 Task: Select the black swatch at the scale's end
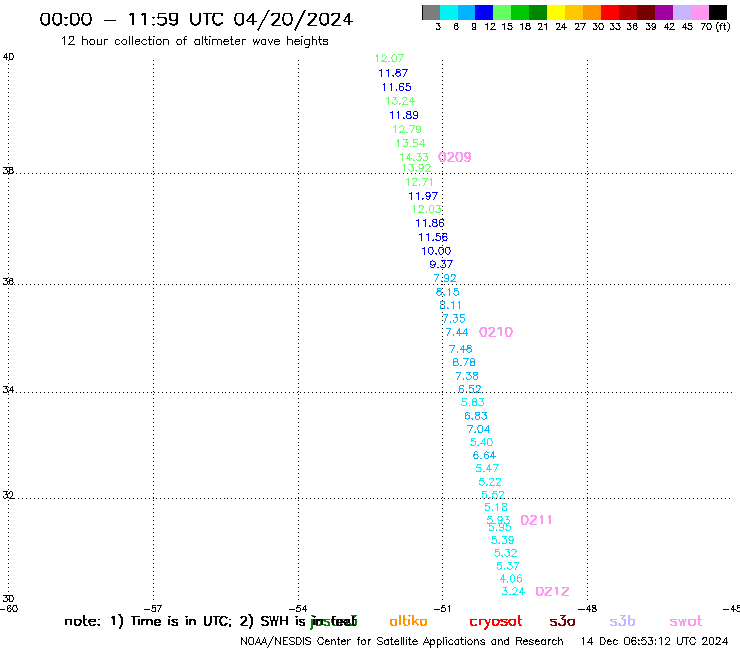(718, 12)
